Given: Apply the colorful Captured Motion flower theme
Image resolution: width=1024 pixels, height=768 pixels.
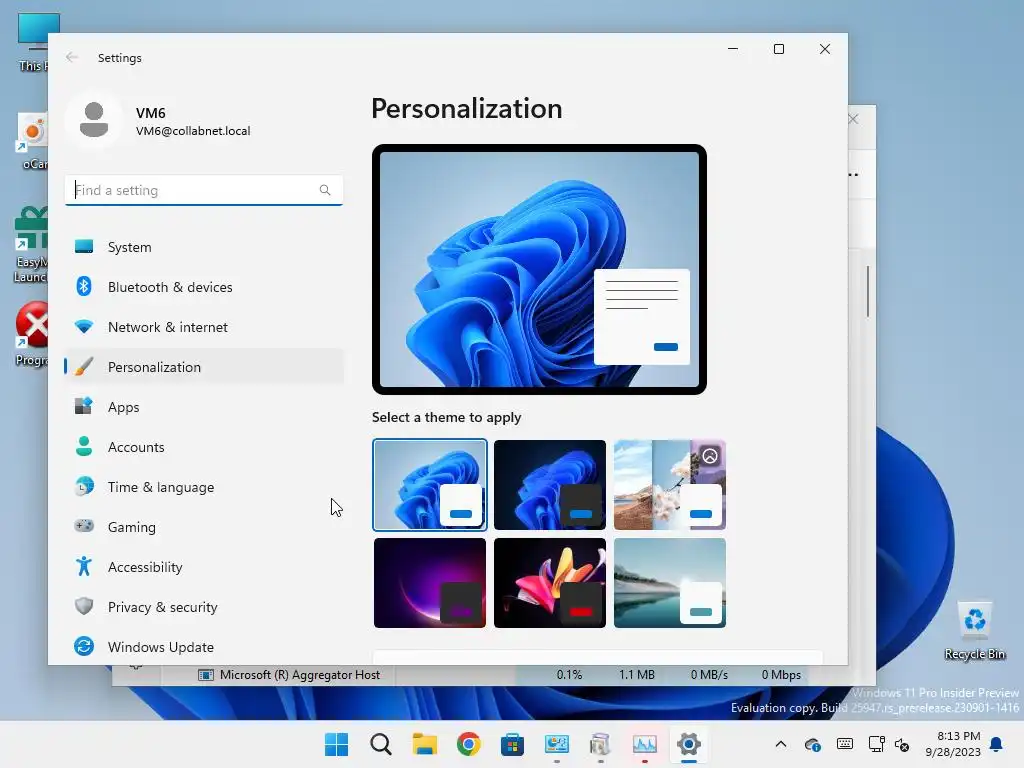Looking at the screenshot, I should click(x=550, y=583).
